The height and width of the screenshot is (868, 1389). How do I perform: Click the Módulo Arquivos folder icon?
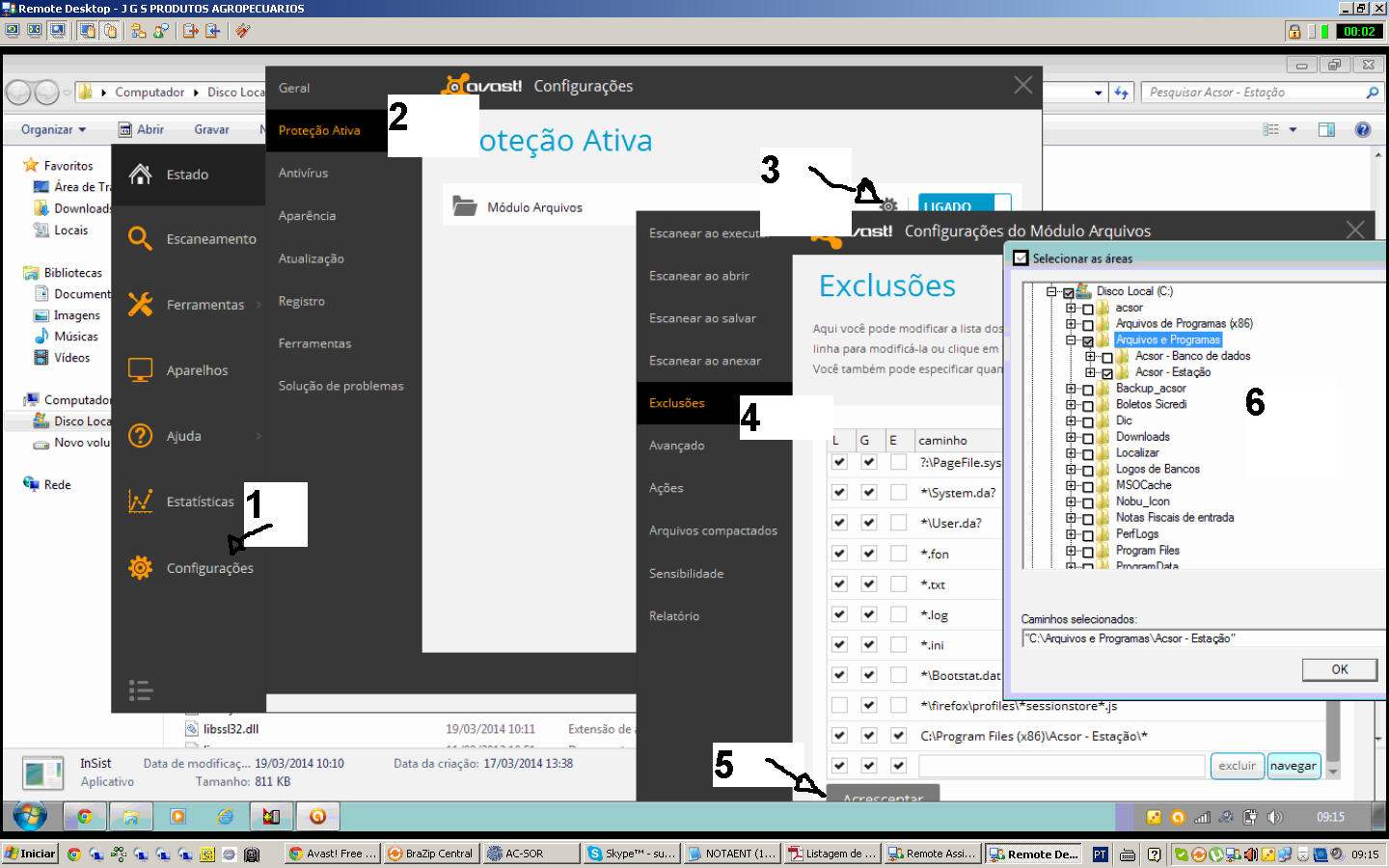click(x=465, y=206)
